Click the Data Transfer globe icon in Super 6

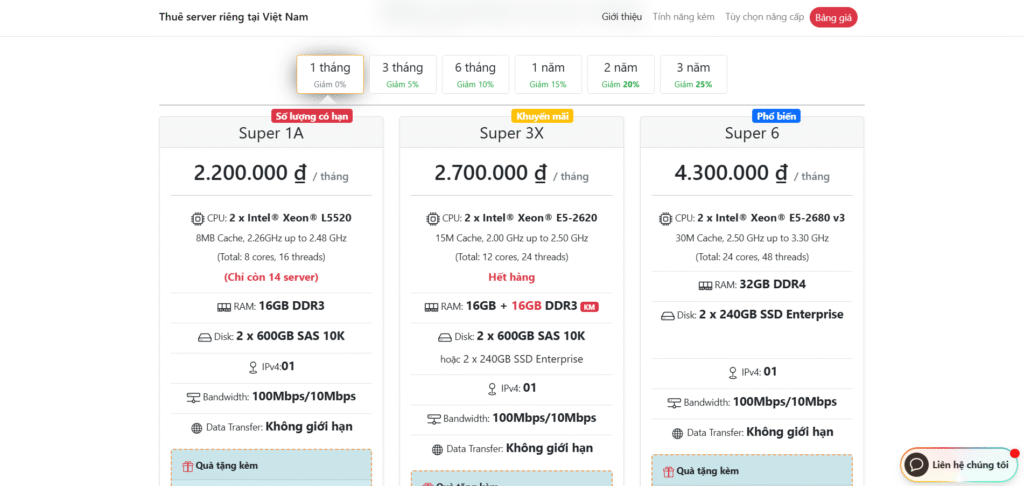[678, 433]
